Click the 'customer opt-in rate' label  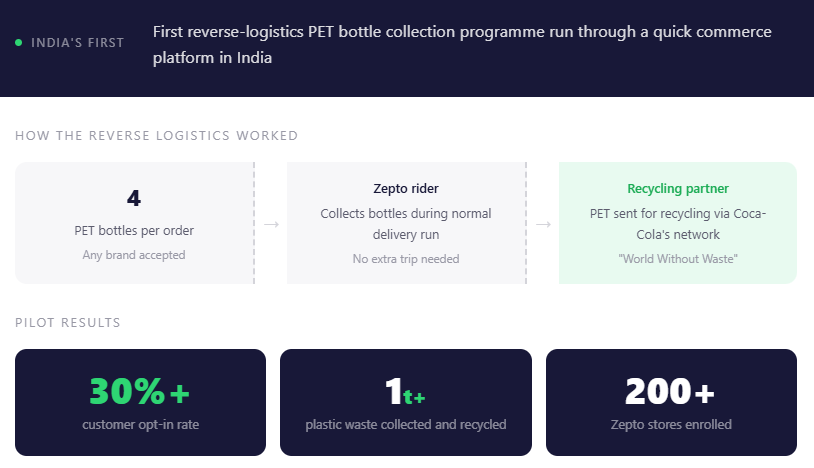(140, 425)
